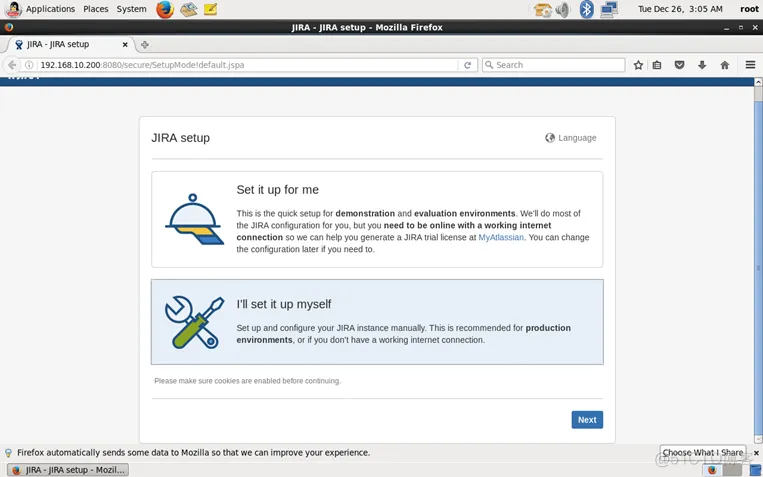Bookmark this page with the star
This screenshot has width=763, height=477.
638,65
